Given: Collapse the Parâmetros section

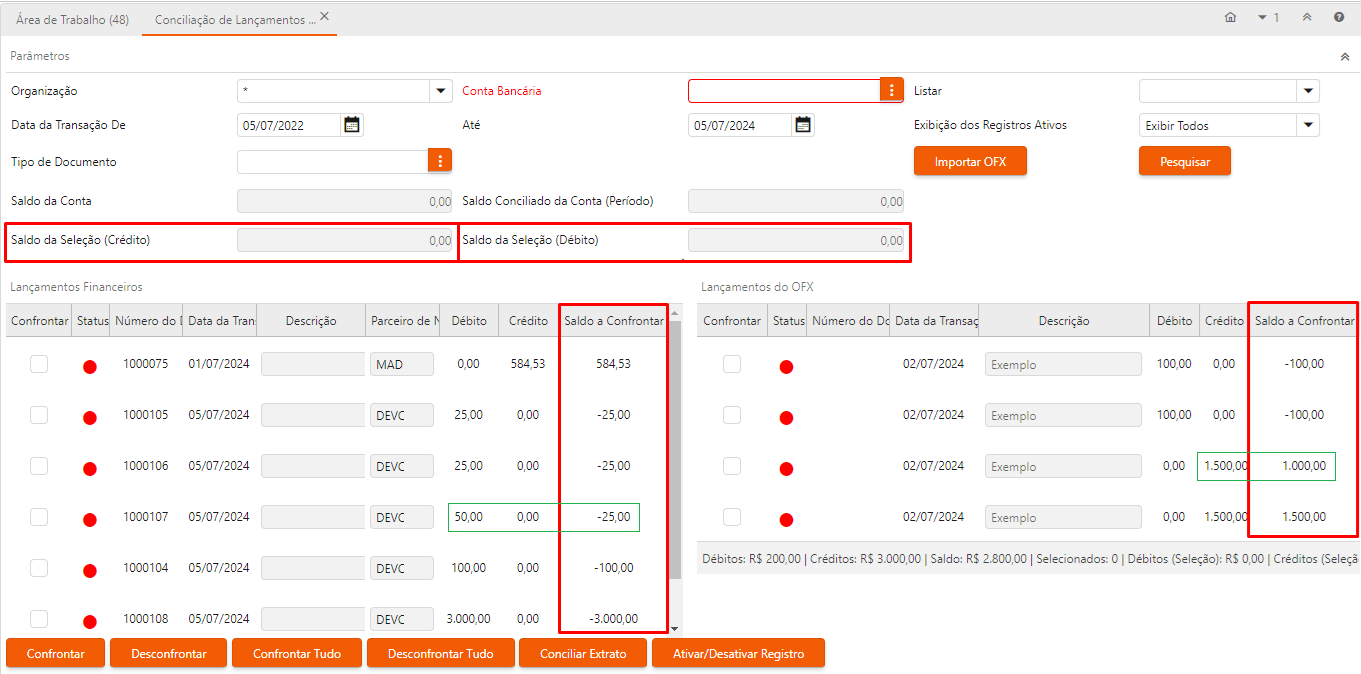Looking at the screenshot, I should coord(1344,57).
